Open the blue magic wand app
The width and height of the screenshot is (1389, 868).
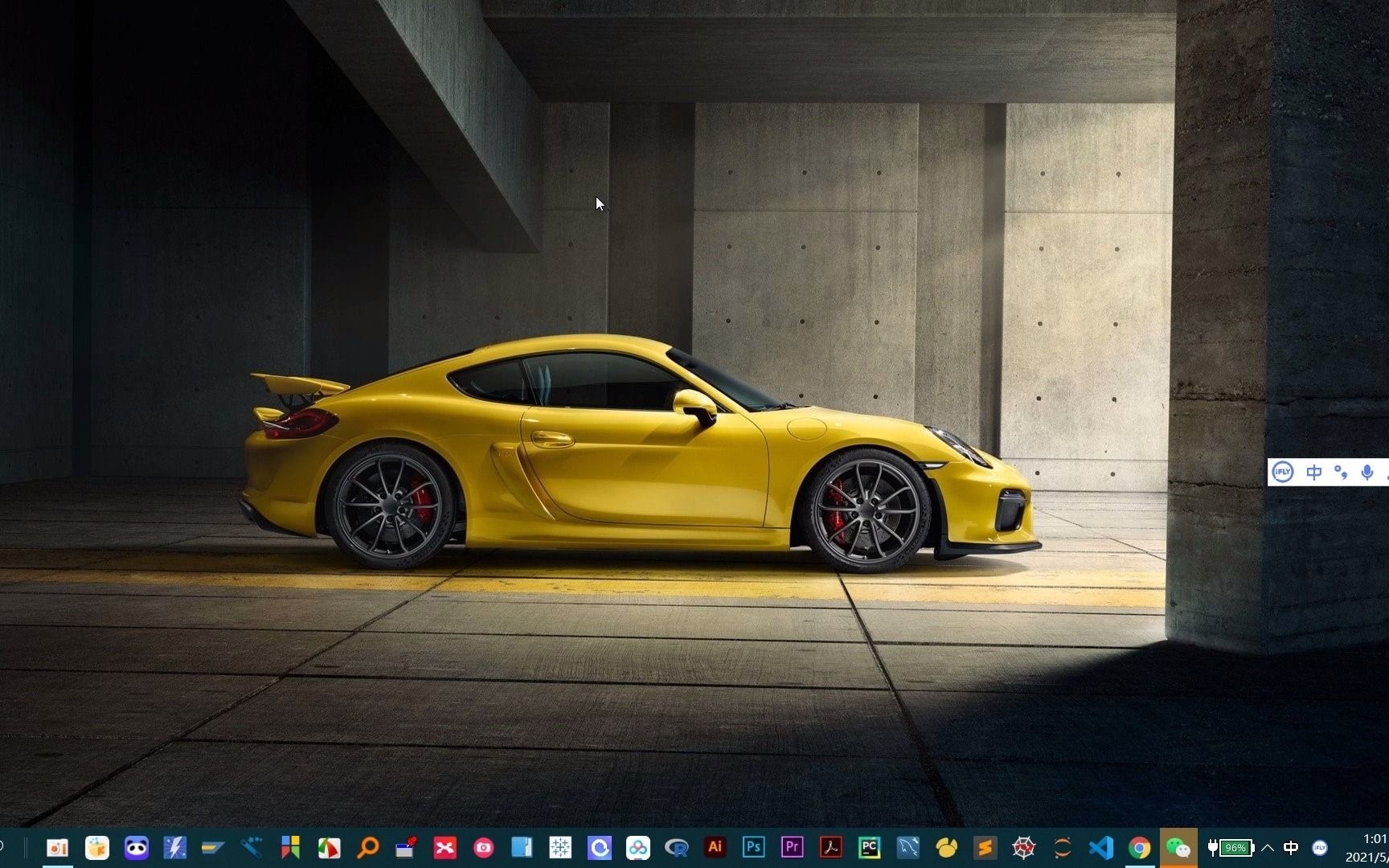[252, 848]
